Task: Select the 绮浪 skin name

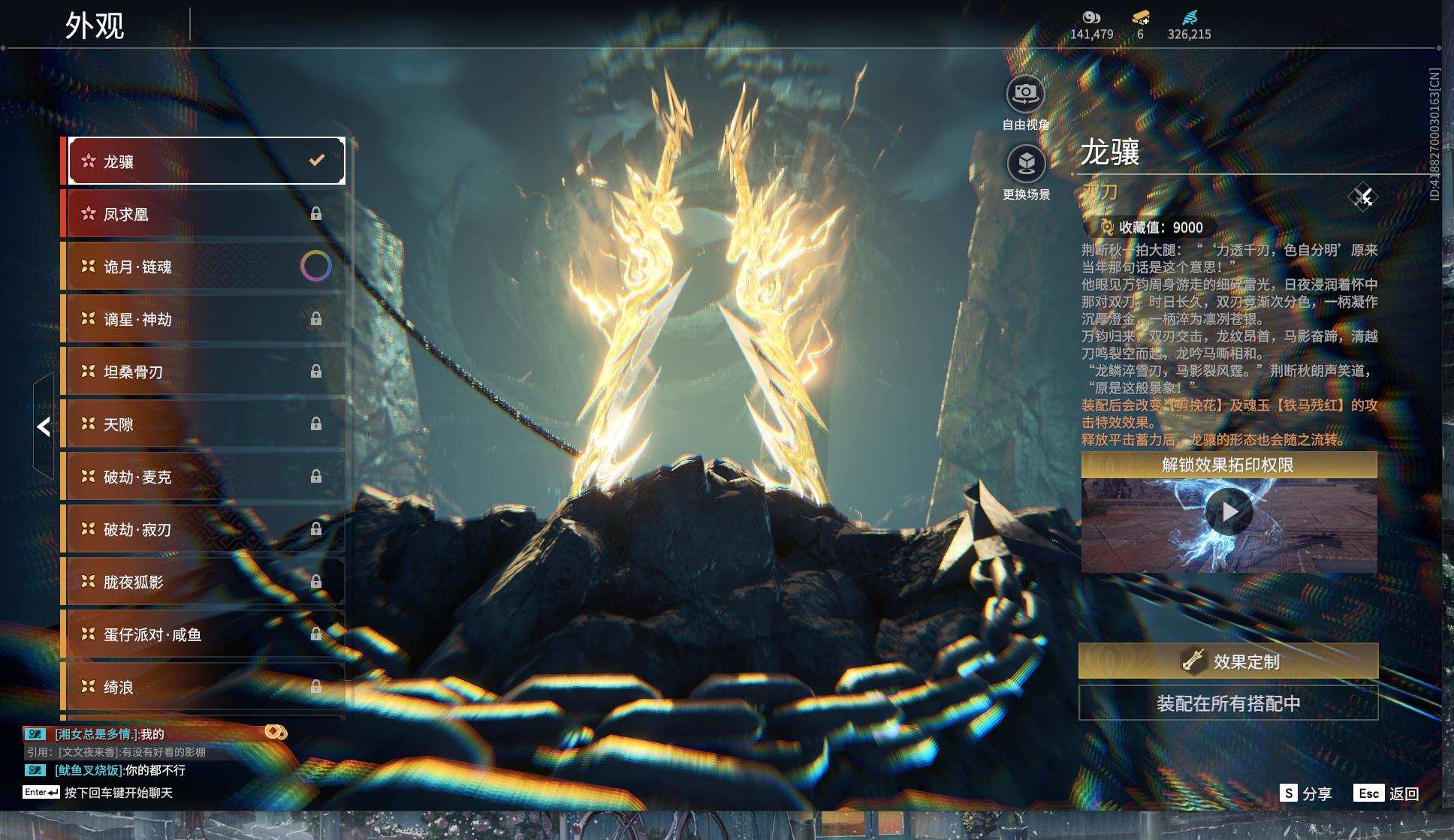Action: [x=119, y=687]
